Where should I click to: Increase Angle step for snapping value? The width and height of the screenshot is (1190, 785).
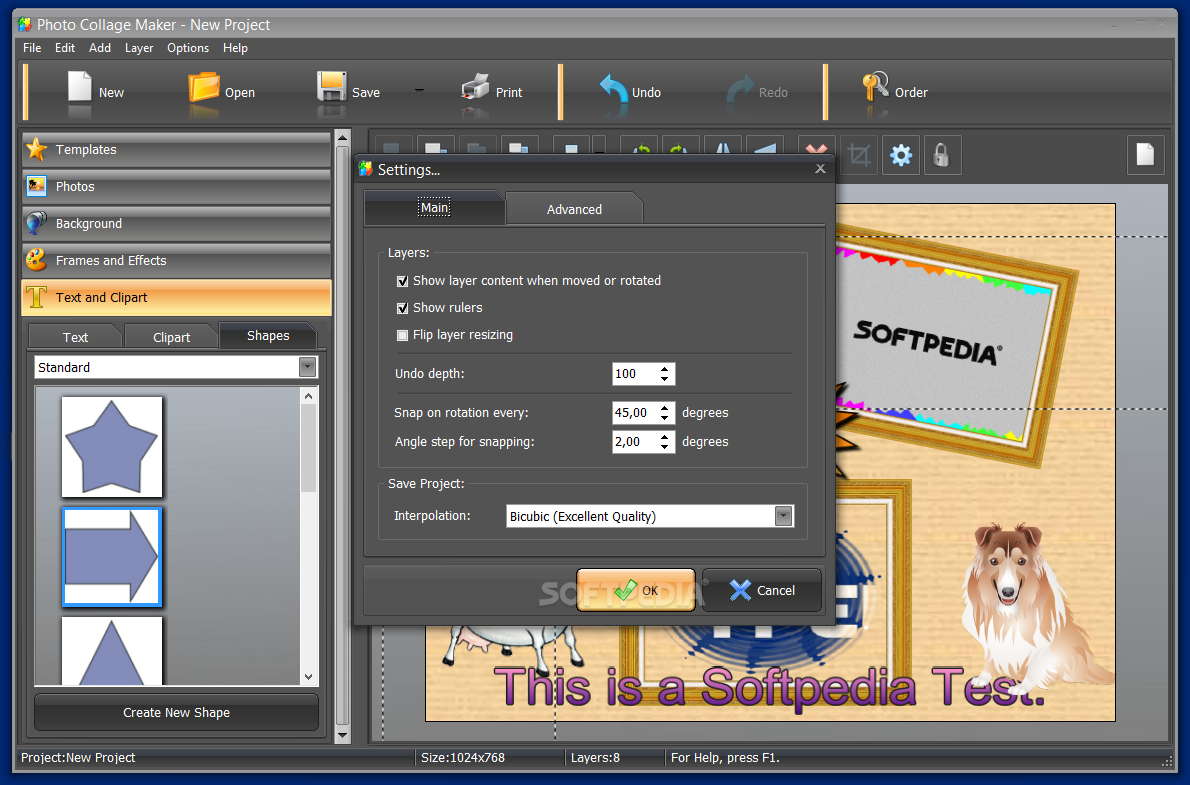(665, 437)
